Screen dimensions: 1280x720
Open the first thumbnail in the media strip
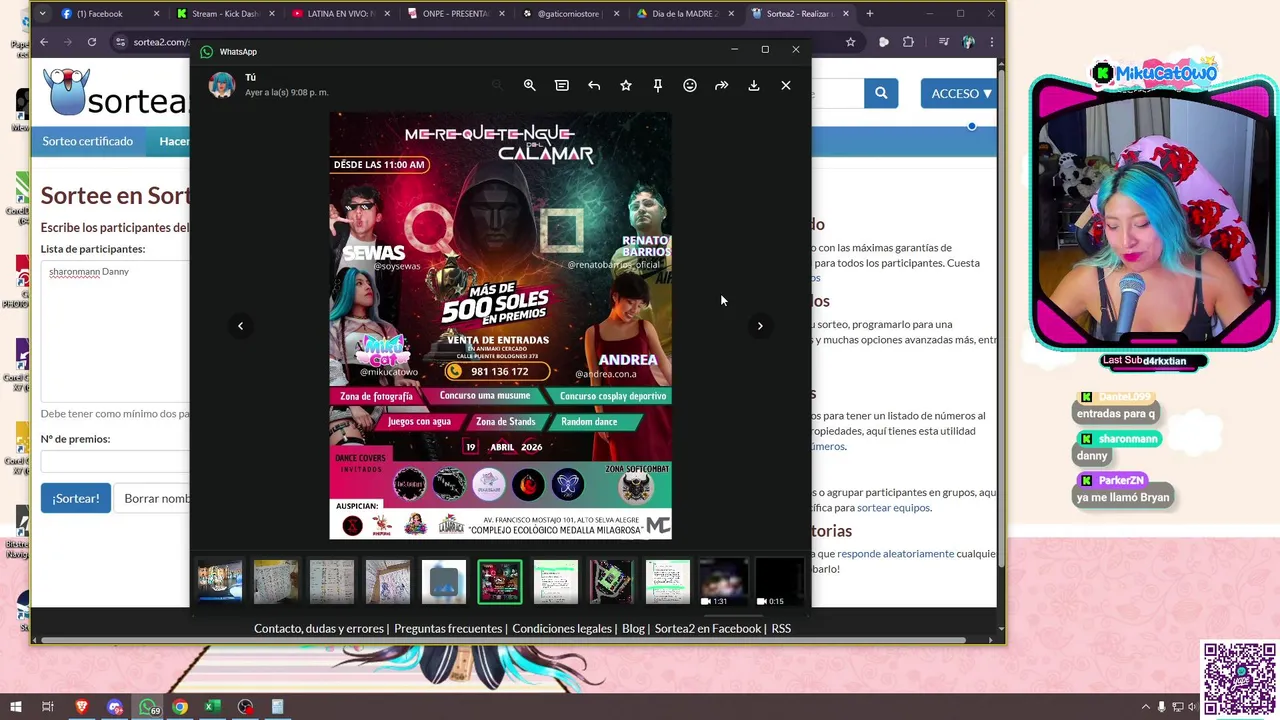pos(220,582)
